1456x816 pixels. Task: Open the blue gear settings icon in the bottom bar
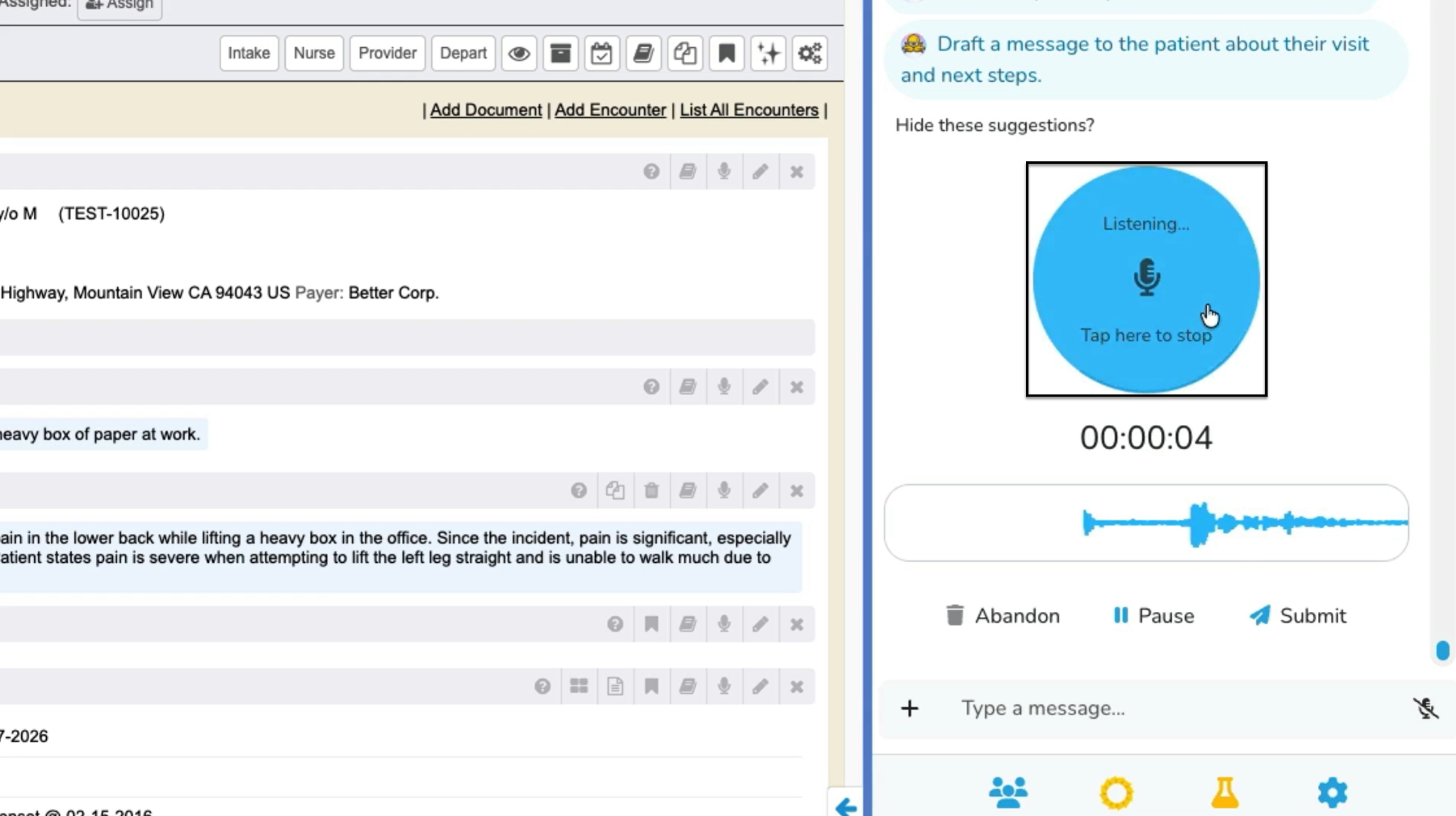point(1332,793)
